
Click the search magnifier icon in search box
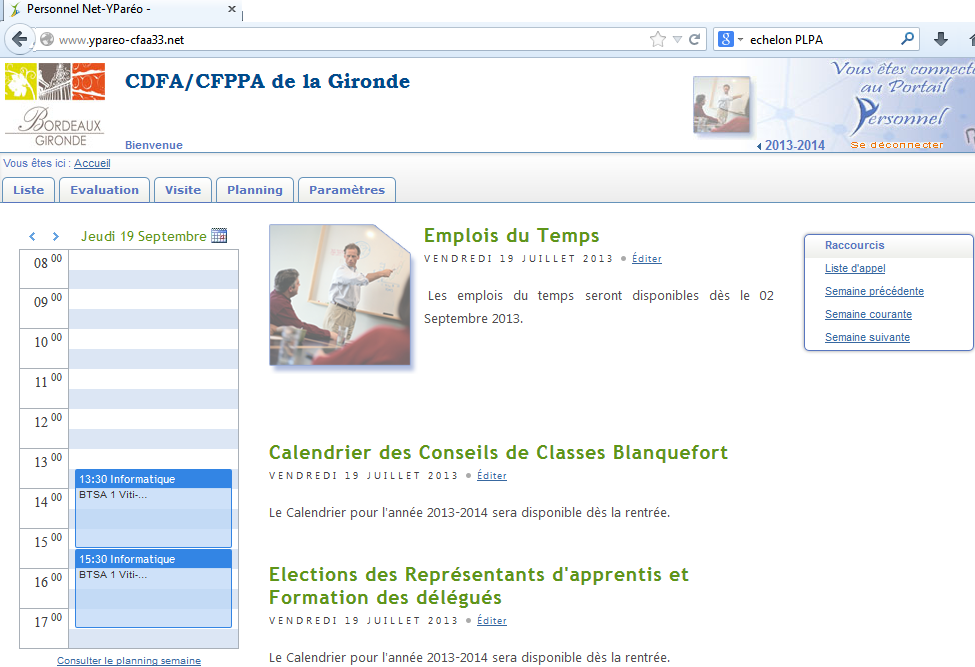(907, 39)
